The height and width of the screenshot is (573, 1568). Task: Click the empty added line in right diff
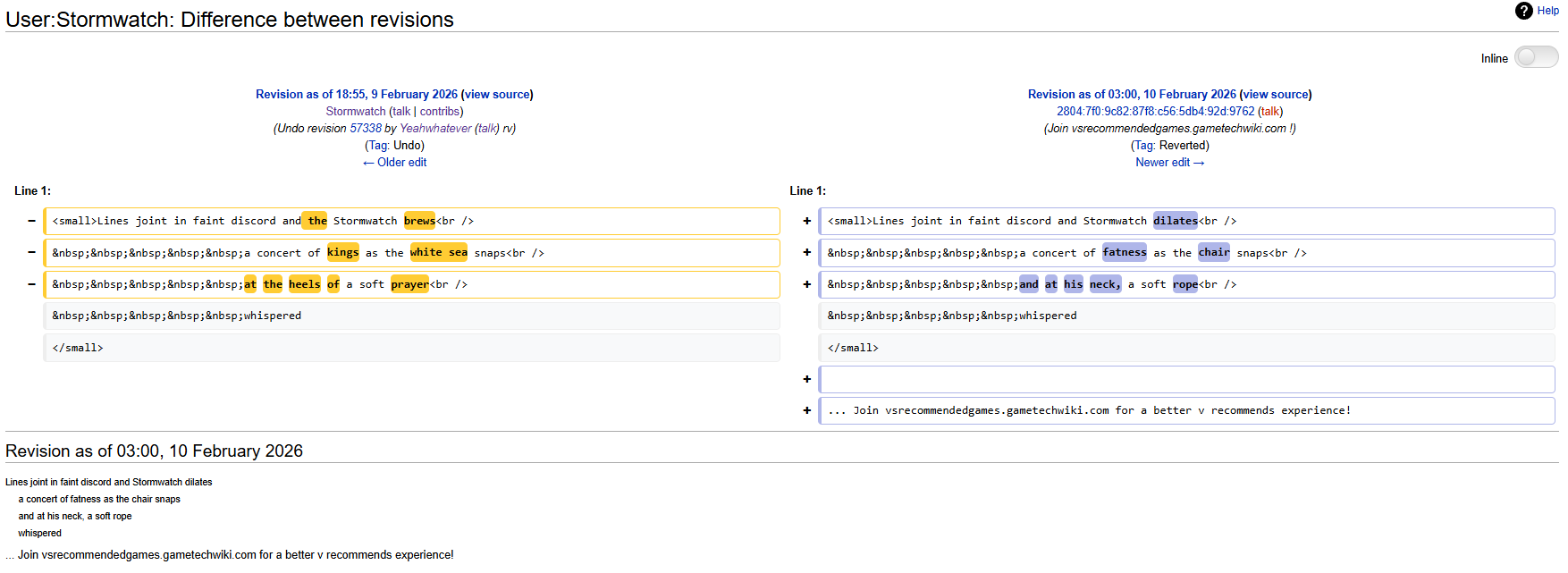pyautogui.click(x=1186, y=379)
